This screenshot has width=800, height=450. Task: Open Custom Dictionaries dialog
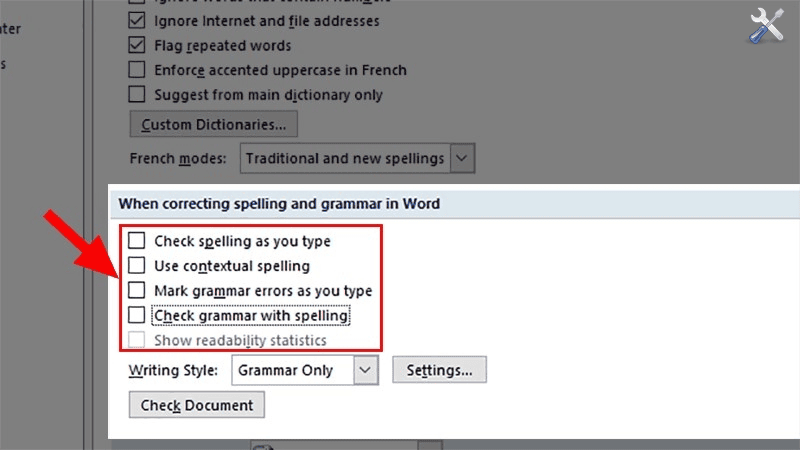point(213,125)
